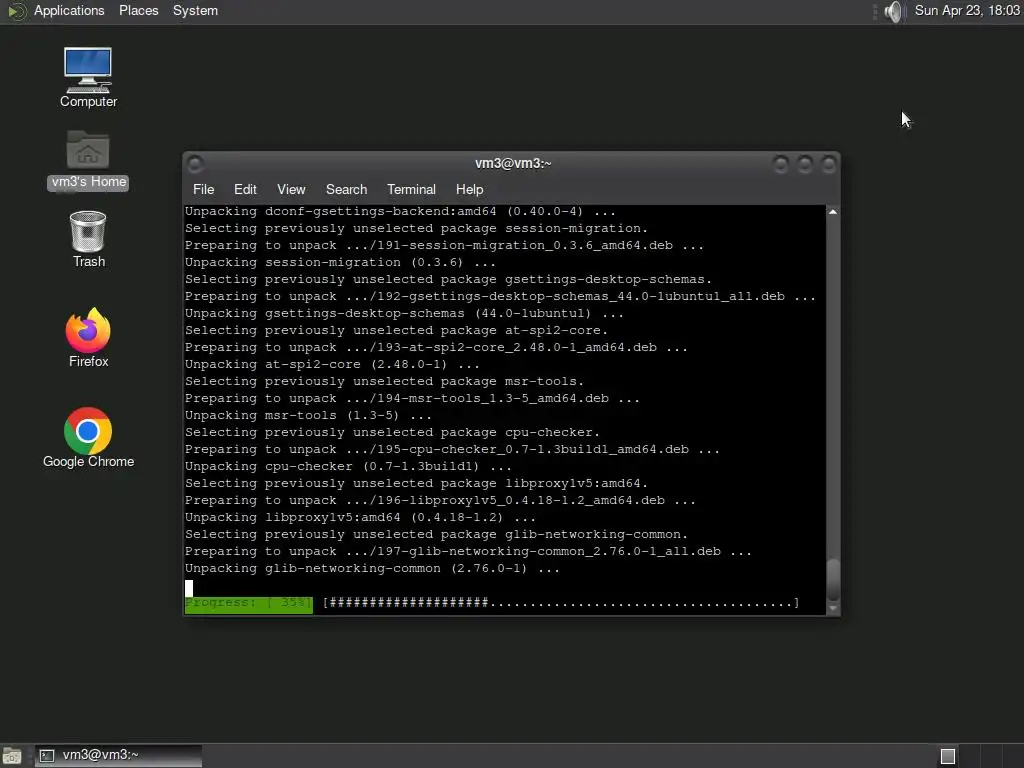
Task: Click the workspace switcher square in bottom panel
Action: click(948, 756)
